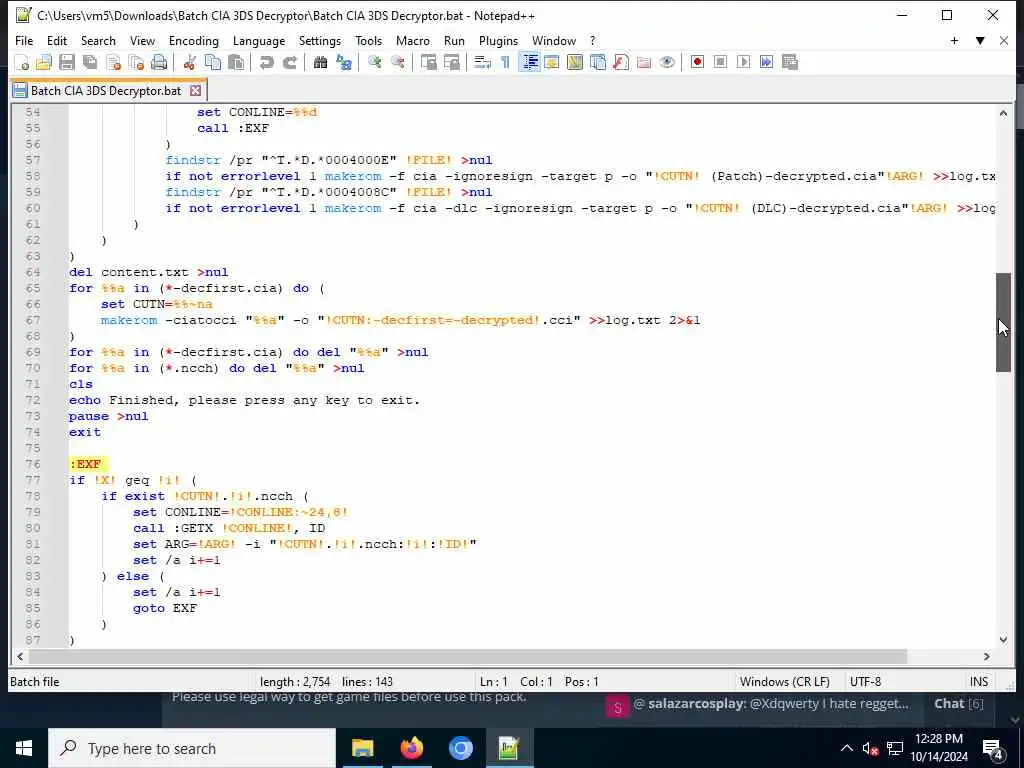This screenshot has height=768, width=1024.
Task: Click Windows (CR LF) in status bar
Action: tap(784, 682)
